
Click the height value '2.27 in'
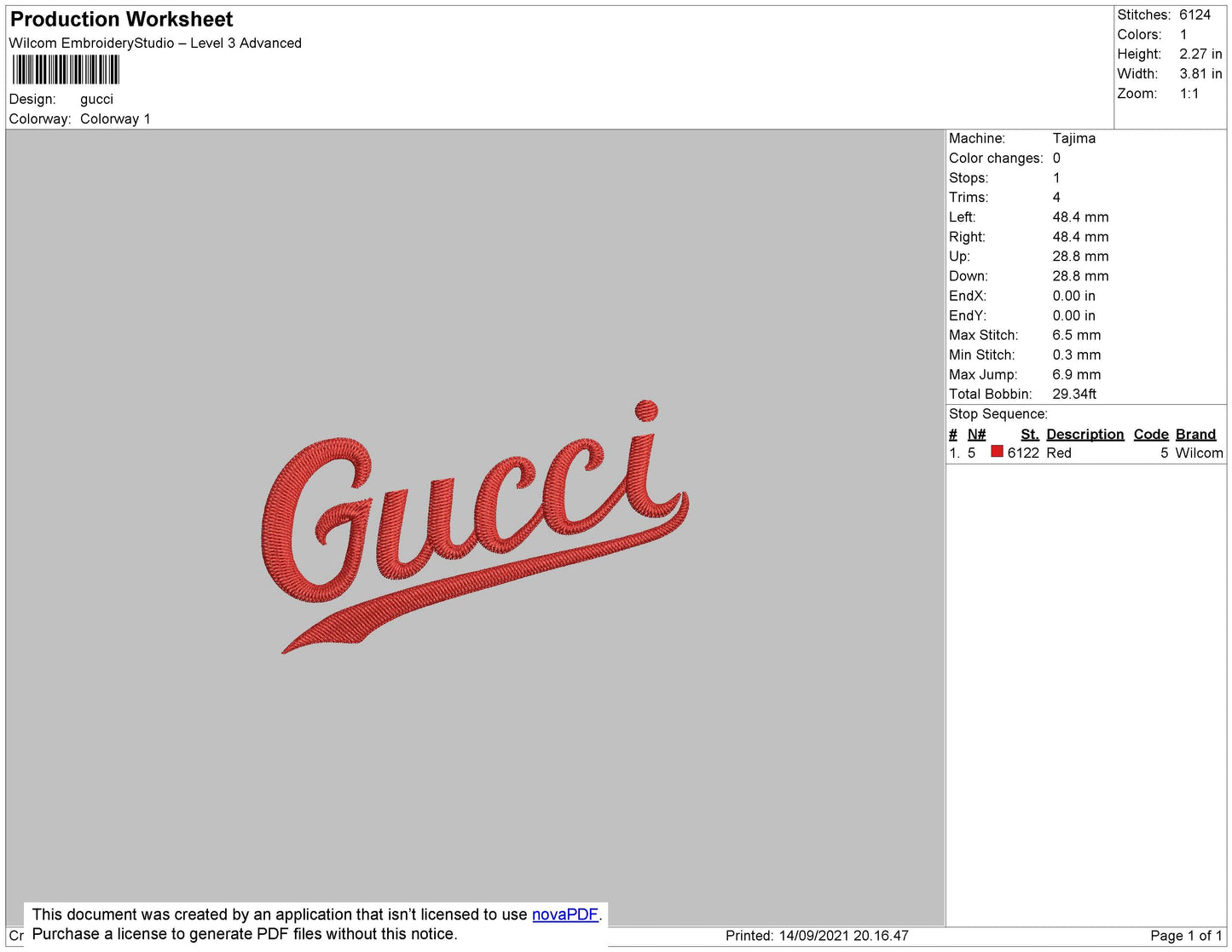coord(1200,54)
